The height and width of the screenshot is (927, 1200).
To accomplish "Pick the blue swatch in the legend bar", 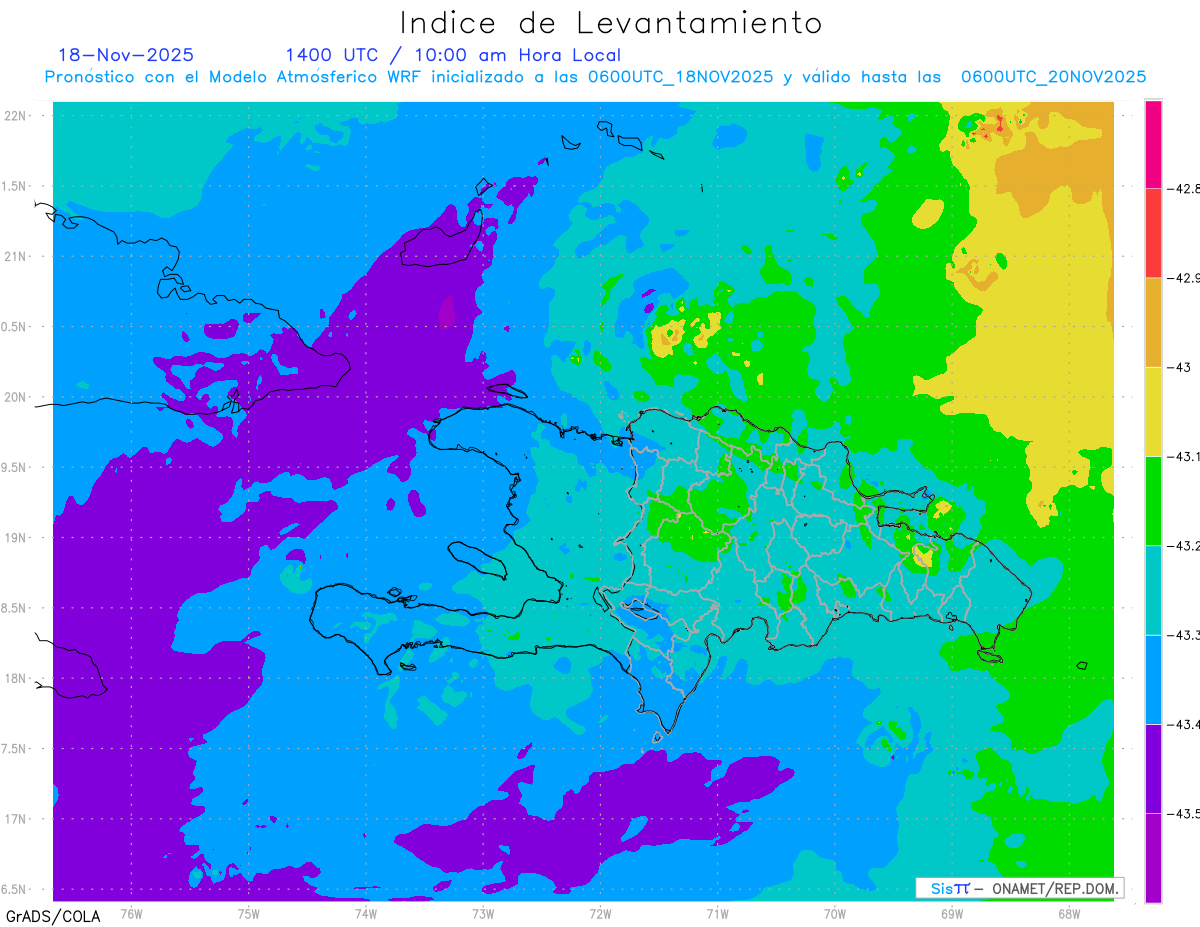I will [1153, 679].
